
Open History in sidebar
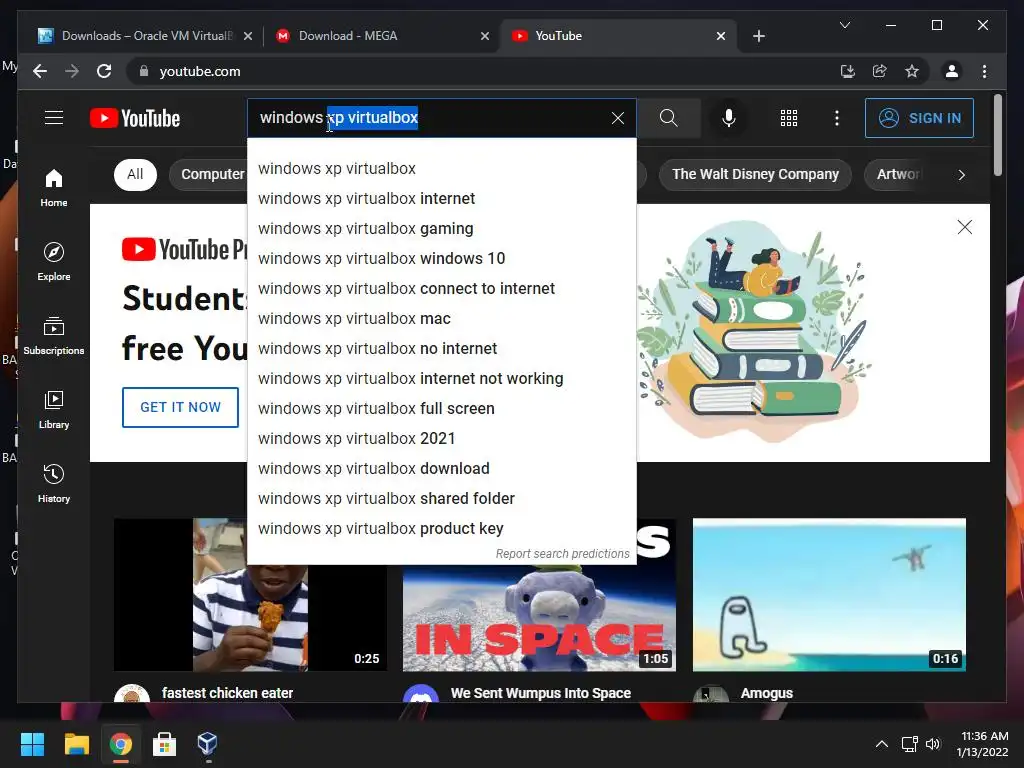coord(54,483)
